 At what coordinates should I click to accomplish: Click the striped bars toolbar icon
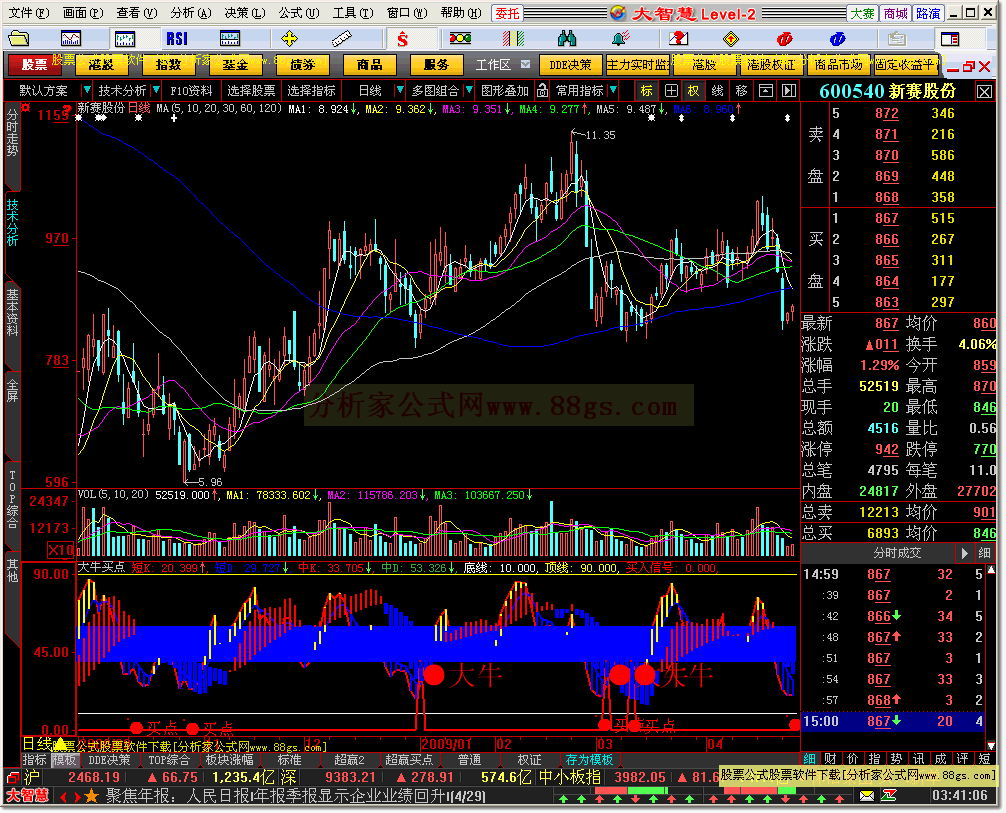pos(513,39)
